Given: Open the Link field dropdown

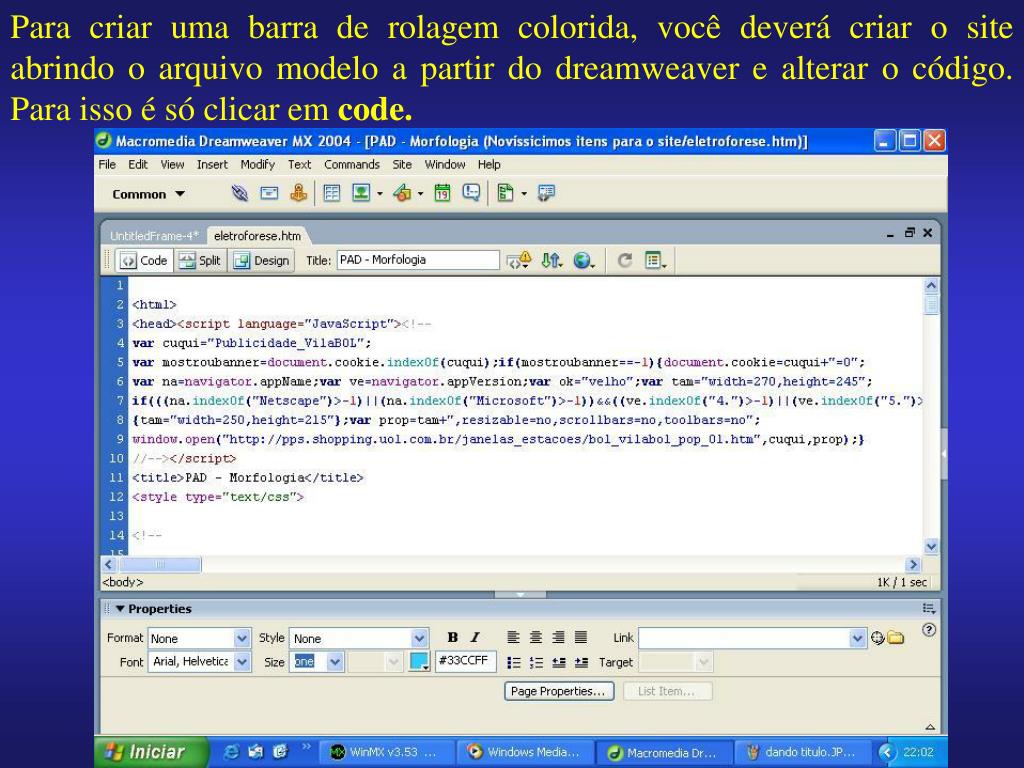Looking at the screenshot, I should (857, 638).
